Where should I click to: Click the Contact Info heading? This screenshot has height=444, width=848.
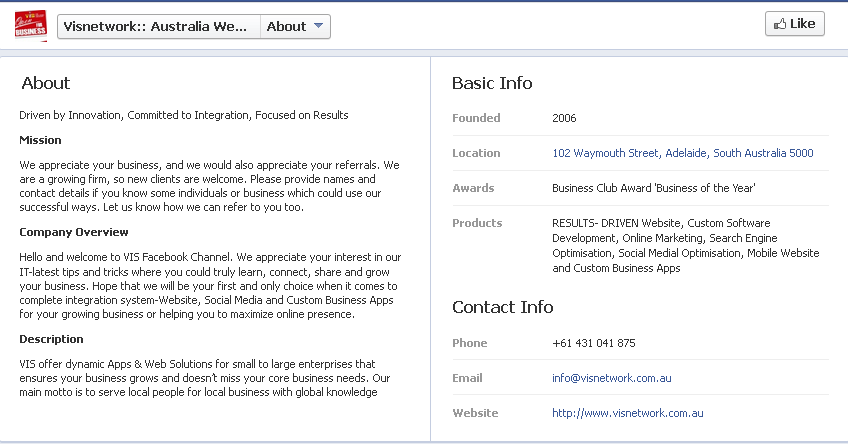pos(502,307)
